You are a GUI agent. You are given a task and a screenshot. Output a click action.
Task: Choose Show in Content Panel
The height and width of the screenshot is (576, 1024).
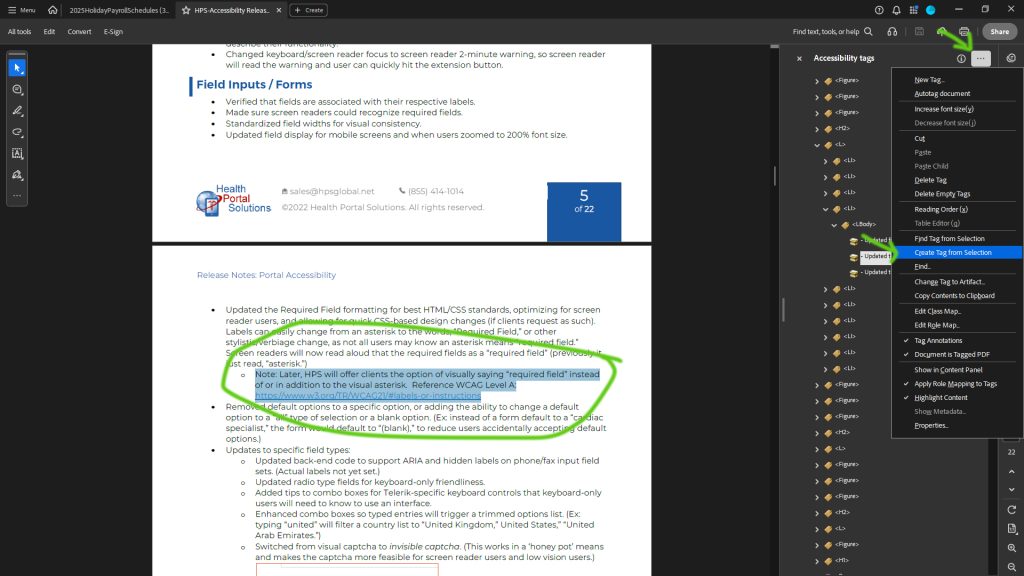click(x=948, y=370)
